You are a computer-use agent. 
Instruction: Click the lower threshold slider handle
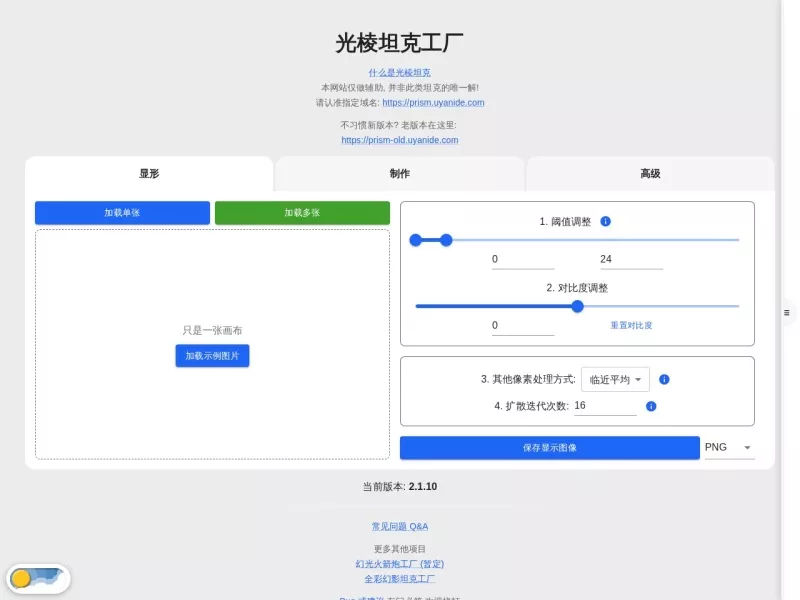[416, 240]
